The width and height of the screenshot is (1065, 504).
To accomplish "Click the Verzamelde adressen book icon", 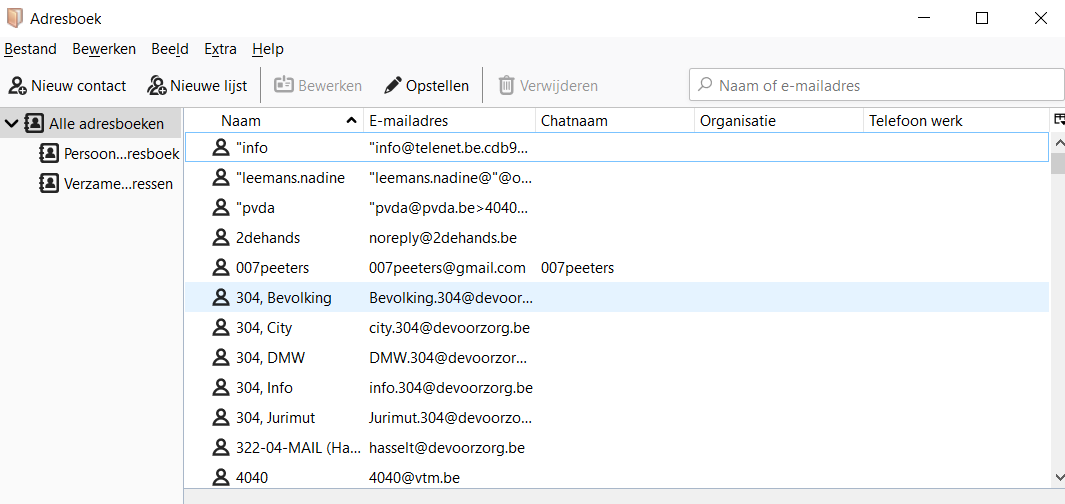I will pyautogui.click(x=48, y=183).
